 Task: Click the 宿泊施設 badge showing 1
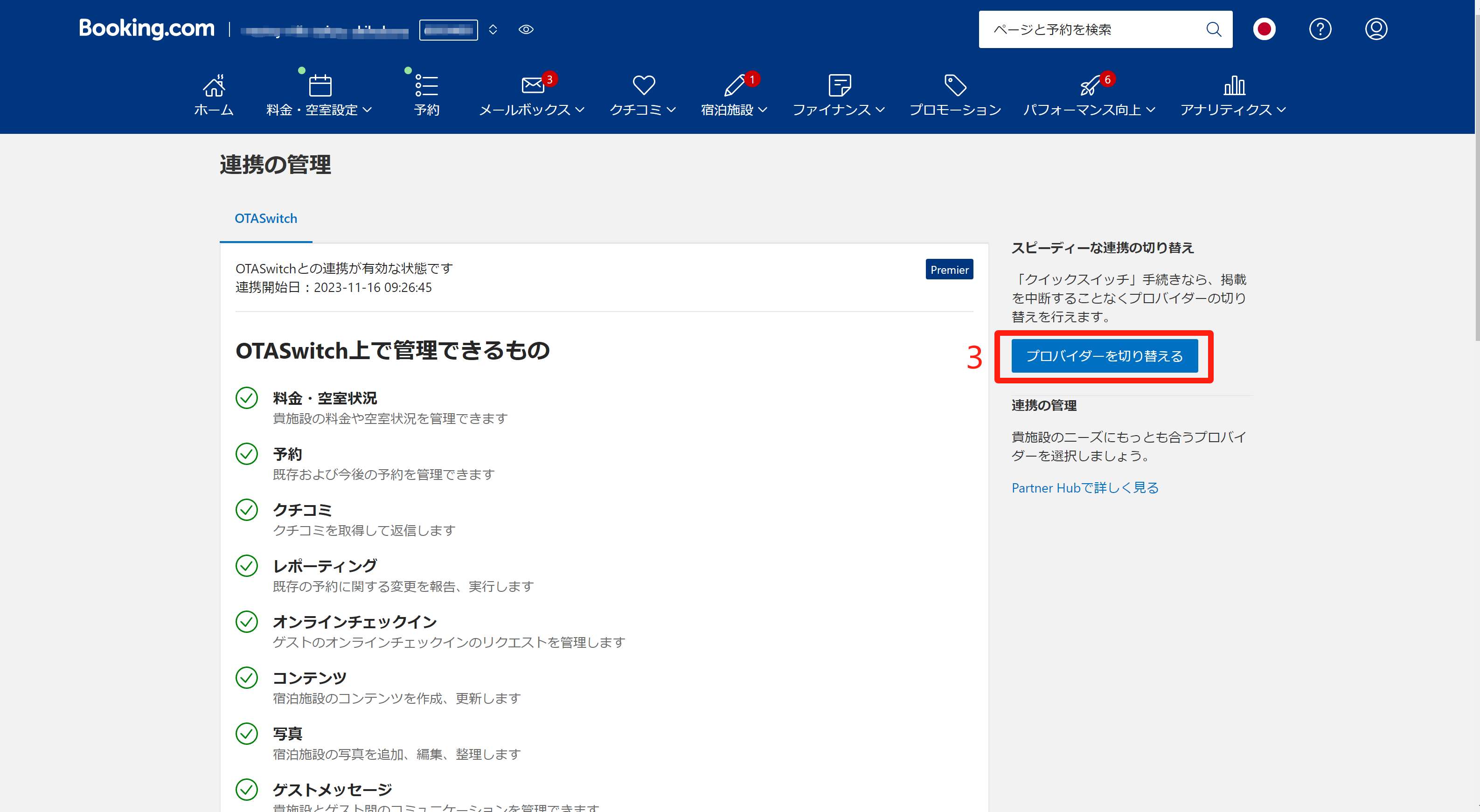751,79
